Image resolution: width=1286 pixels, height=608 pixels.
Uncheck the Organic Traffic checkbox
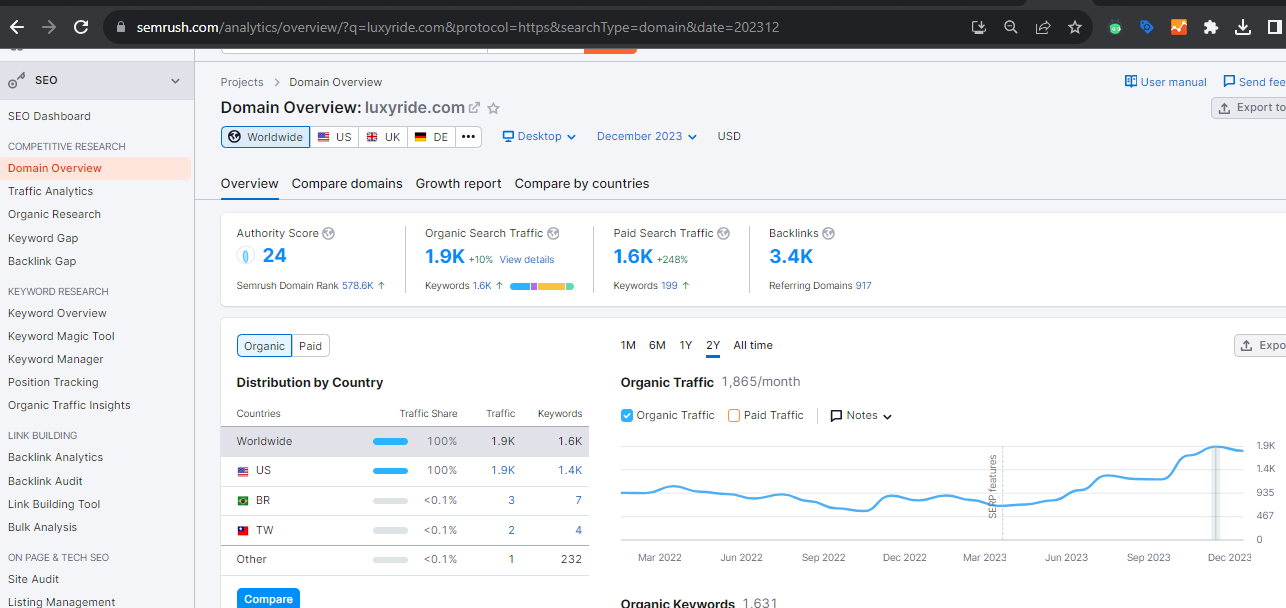(627, 415)
